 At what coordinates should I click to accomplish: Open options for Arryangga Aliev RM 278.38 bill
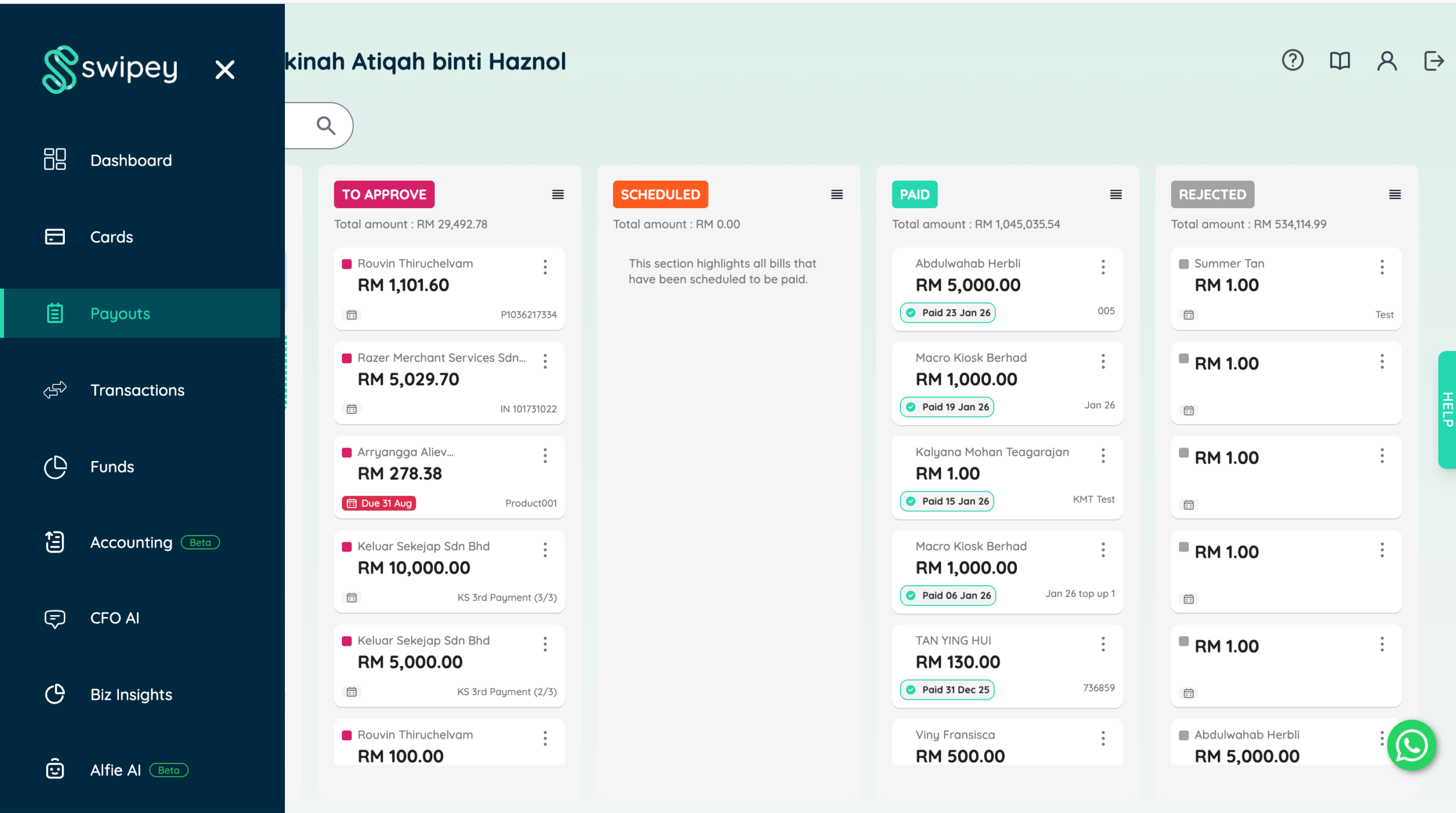coord(545,455)
